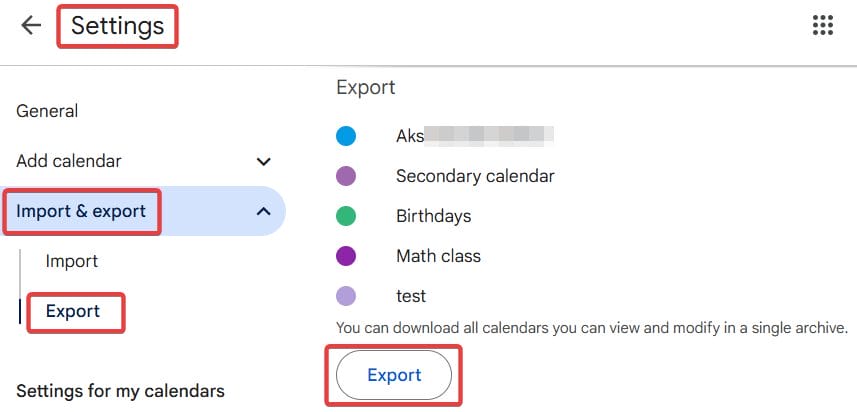Image resolution: width=857 pixels, height=412 pixels.
Task: Click the Math class purple dot
Action: pyautogui.click(x=346, y=256)
